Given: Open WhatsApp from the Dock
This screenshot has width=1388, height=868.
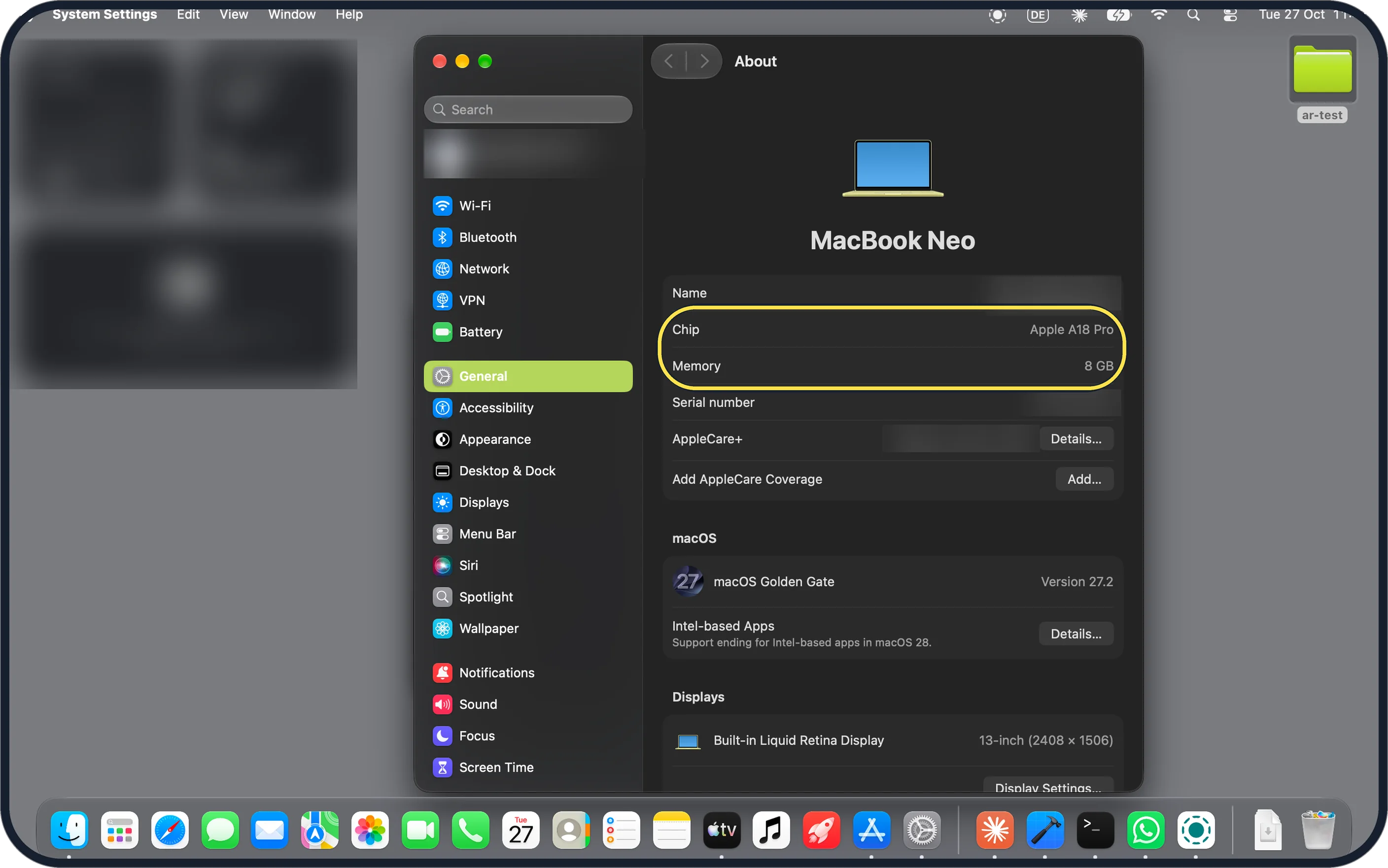Looking at the screenshot, I should tap(1145, 830).
